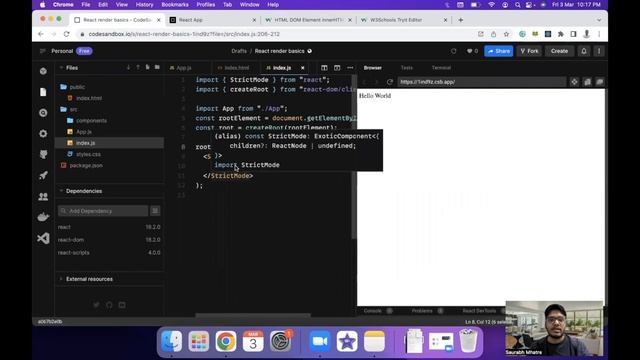Screen dimensions: 640x360
Task: Click the second editor layout icon
Action: [337, 68]
